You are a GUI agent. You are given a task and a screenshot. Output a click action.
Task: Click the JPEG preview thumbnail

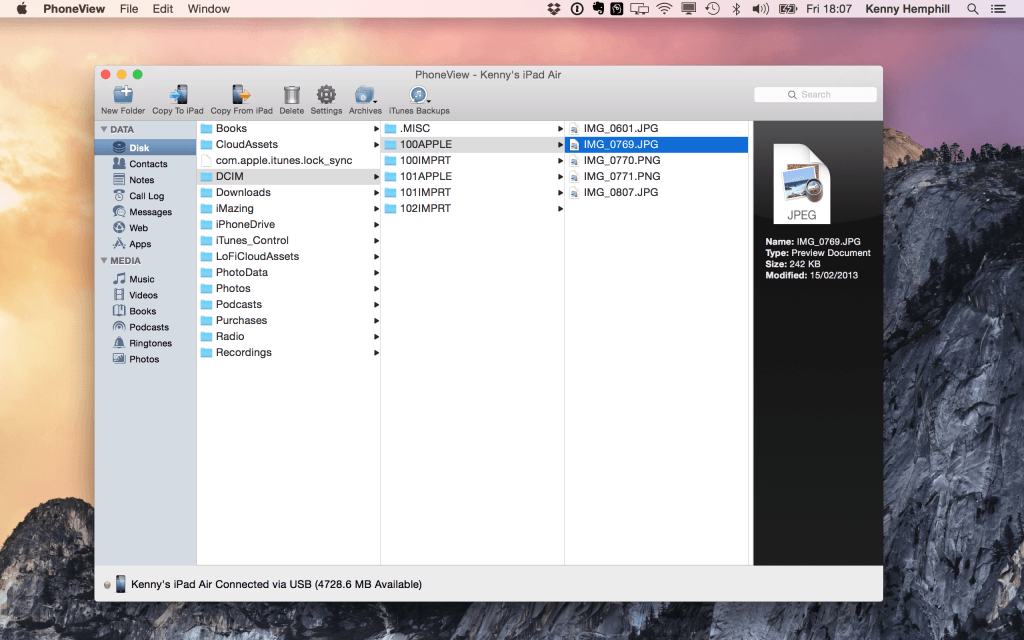pos(802,184)
